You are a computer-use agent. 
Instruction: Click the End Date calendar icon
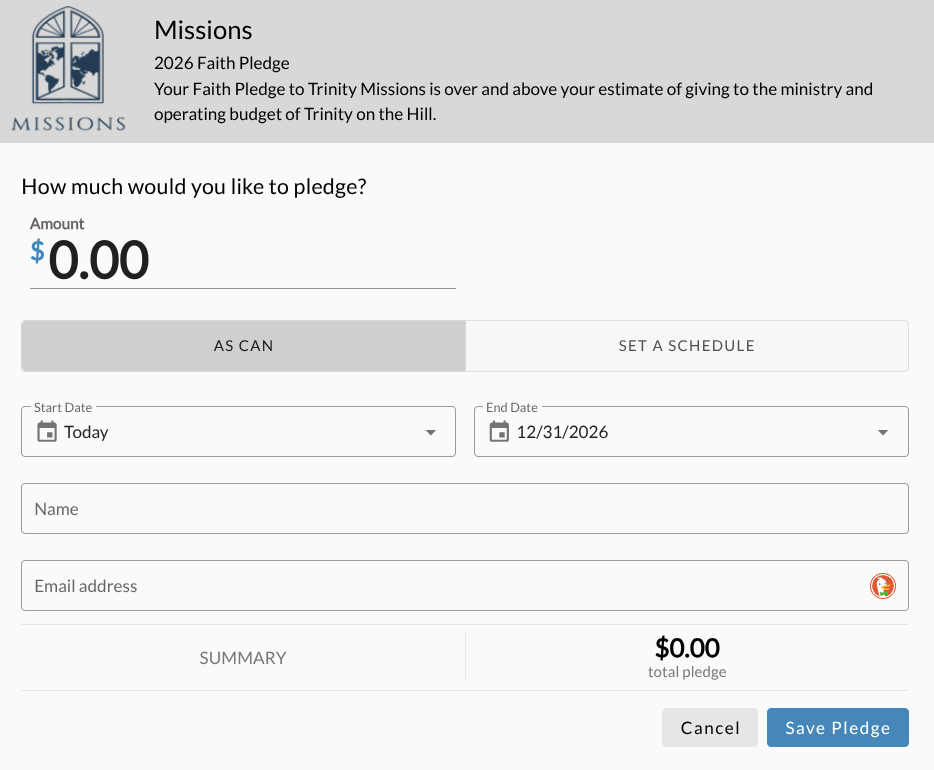coord(499,432)
